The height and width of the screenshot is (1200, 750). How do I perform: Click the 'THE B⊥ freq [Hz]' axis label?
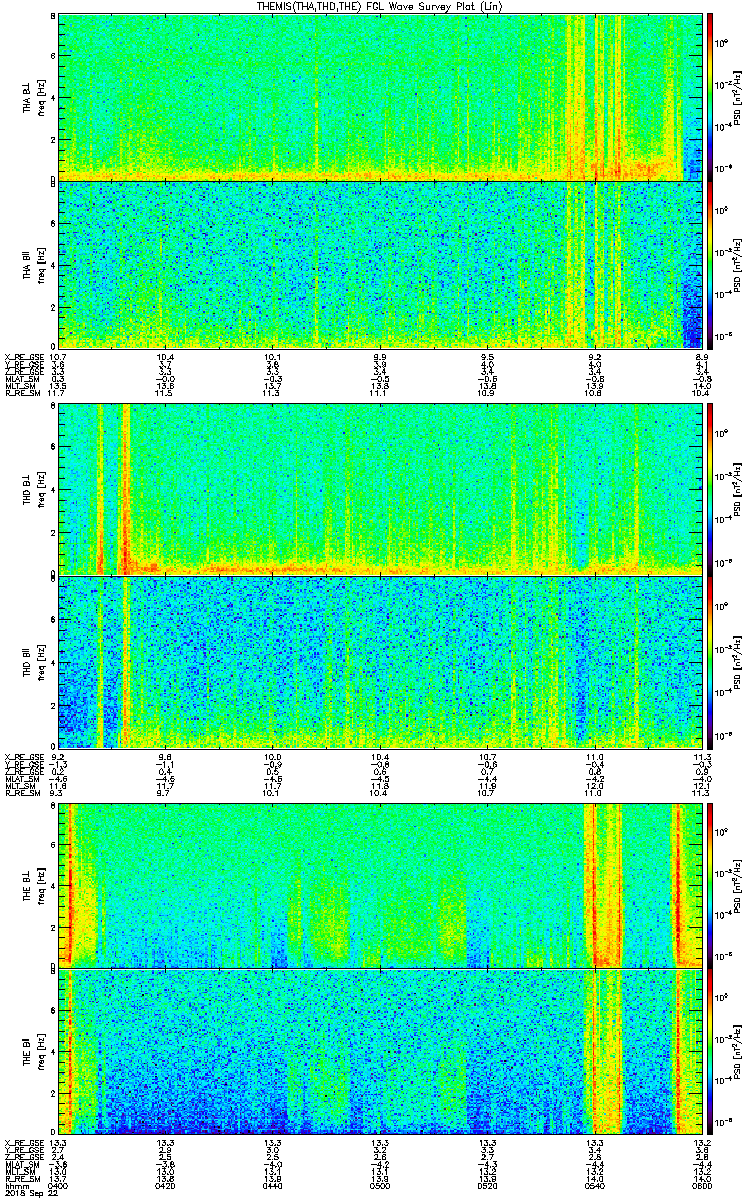[x=34, y=885]
